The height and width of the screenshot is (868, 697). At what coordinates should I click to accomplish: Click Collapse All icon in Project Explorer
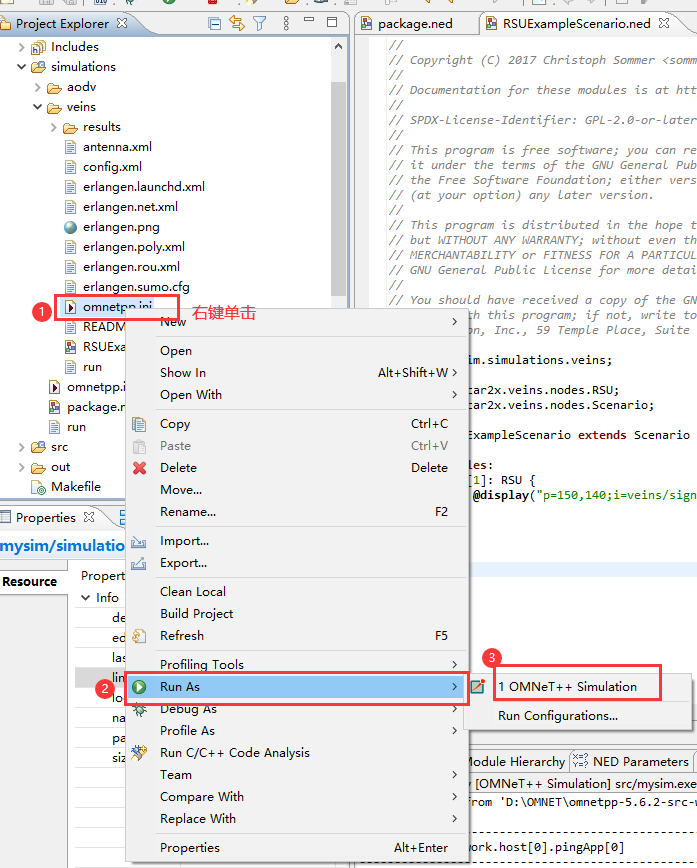pos(215,23)
